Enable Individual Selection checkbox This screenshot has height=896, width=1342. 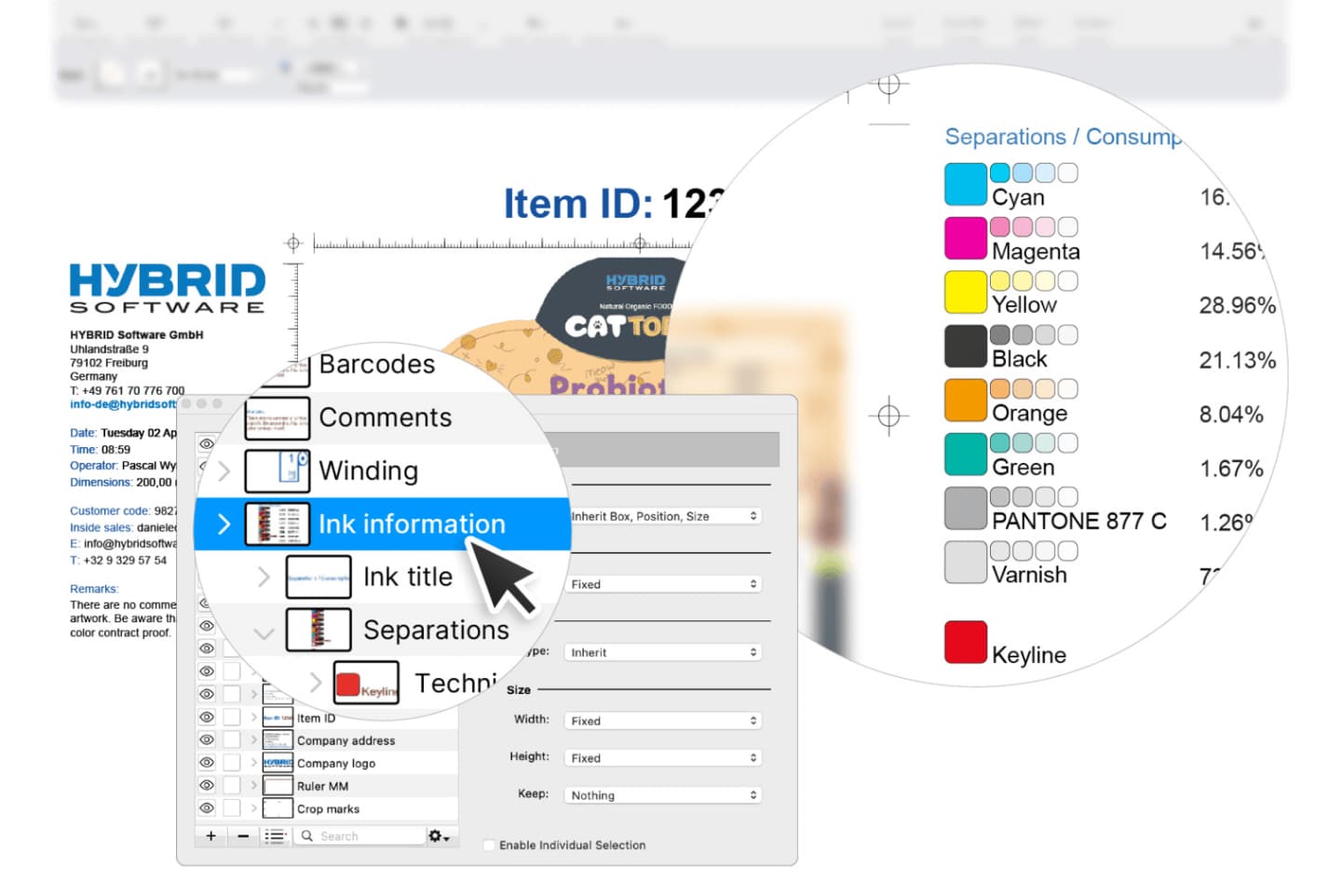point(489,845)
